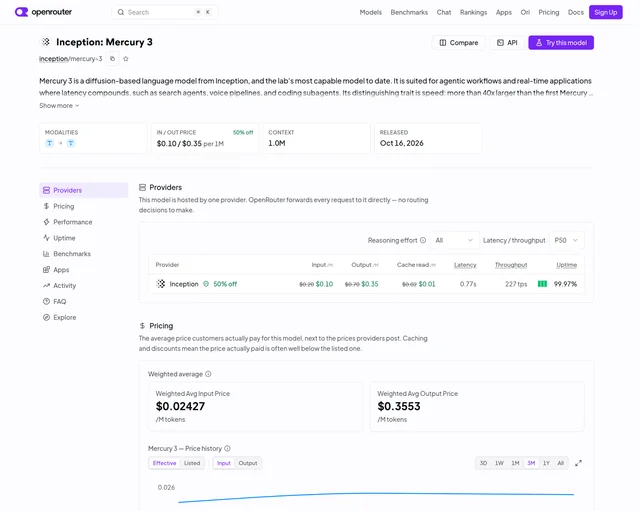Set chart range to 1Y
The width and height of the screenshot is (640, 511).
[546, 463]
